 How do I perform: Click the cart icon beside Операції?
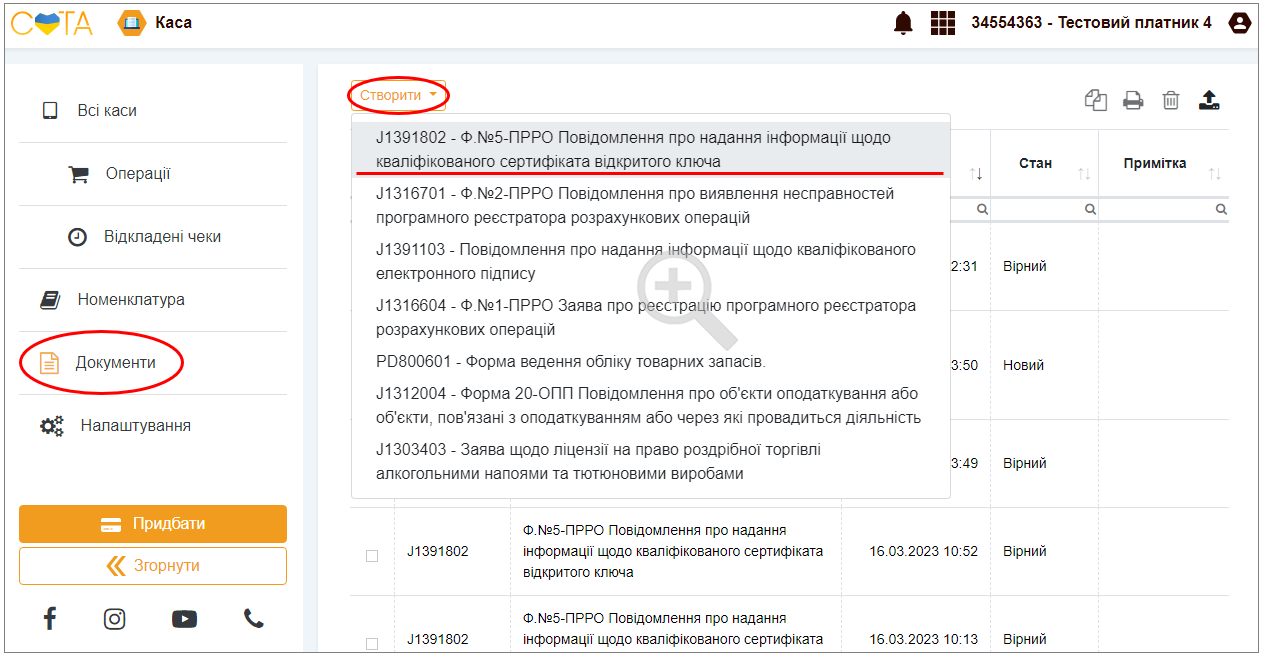78,174
